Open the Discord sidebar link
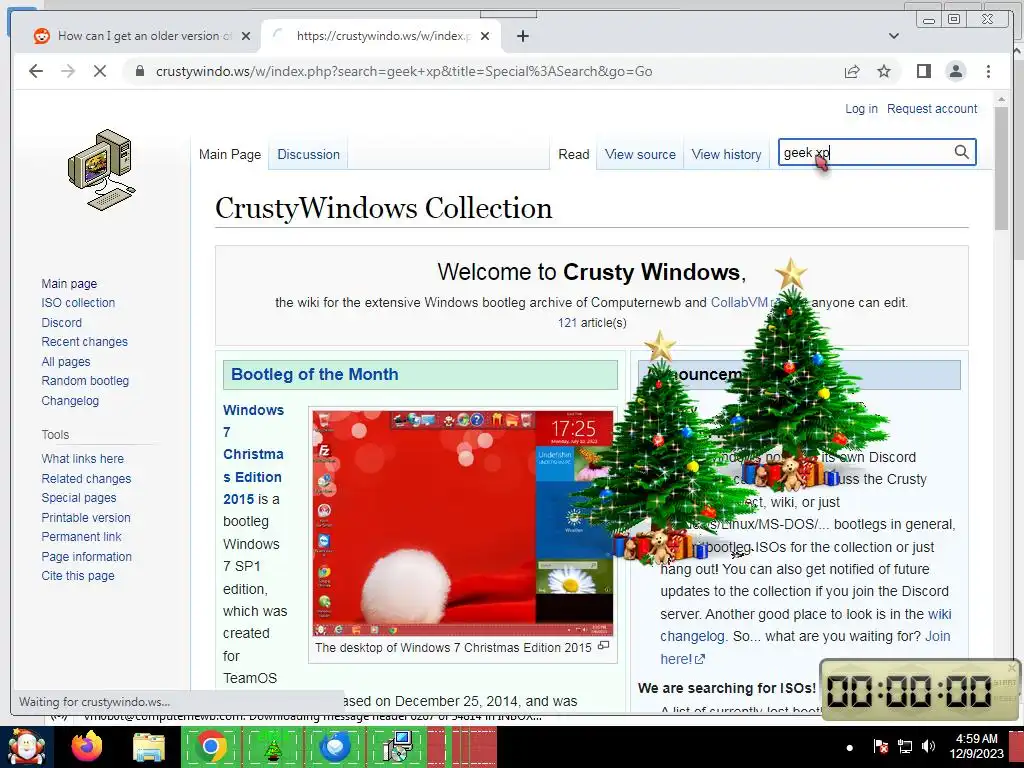The height and width of the screenshot is (768, 1024). point(61,323)
